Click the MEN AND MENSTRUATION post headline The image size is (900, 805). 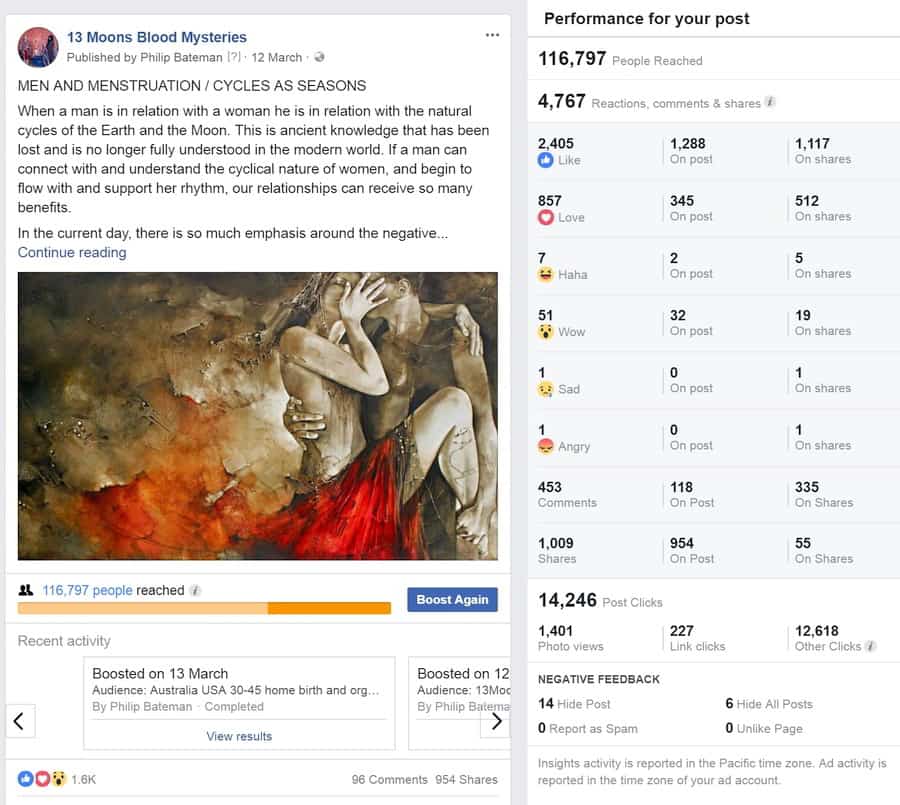[x=192, y=86]
